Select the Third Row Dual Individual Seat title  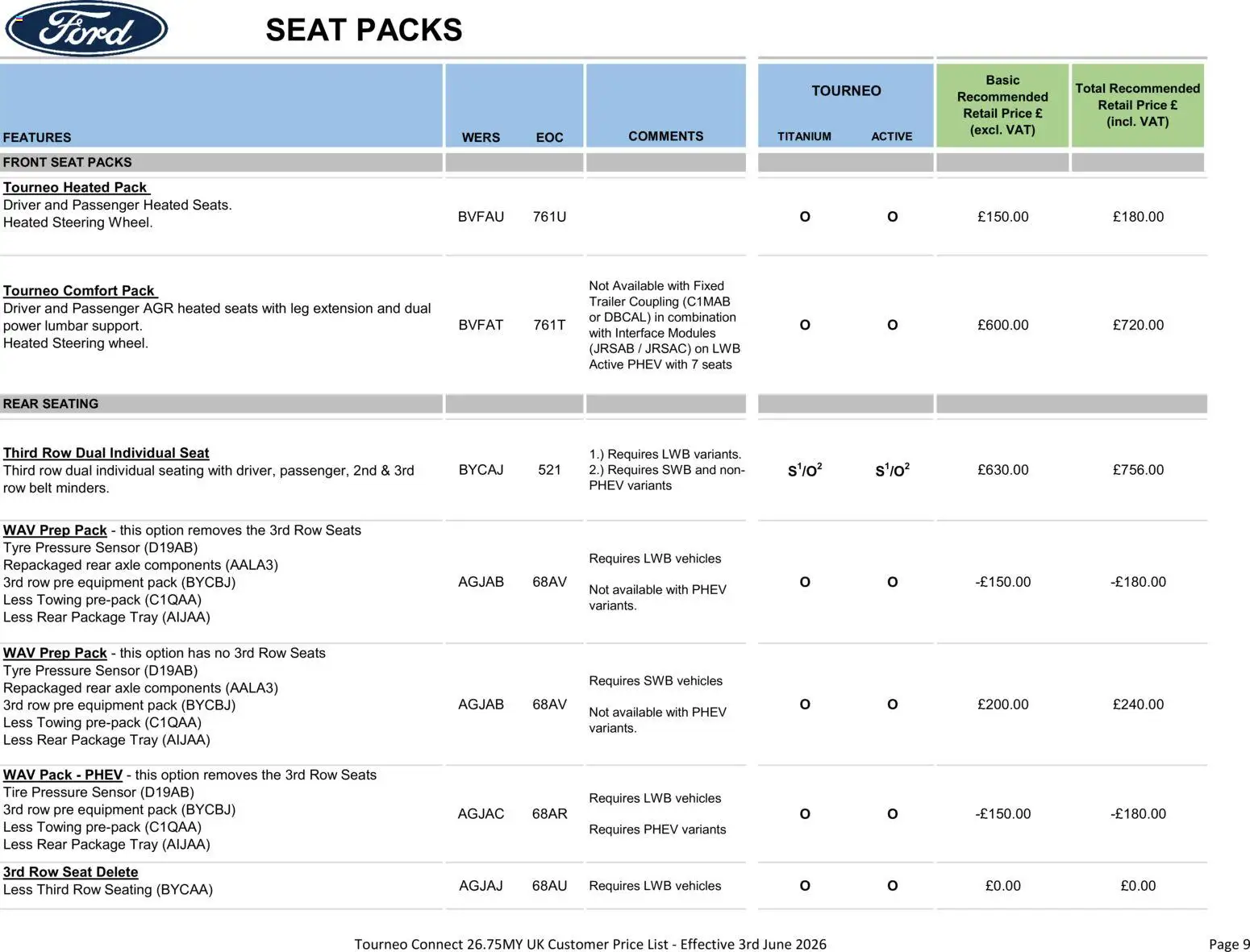(106, 453)
